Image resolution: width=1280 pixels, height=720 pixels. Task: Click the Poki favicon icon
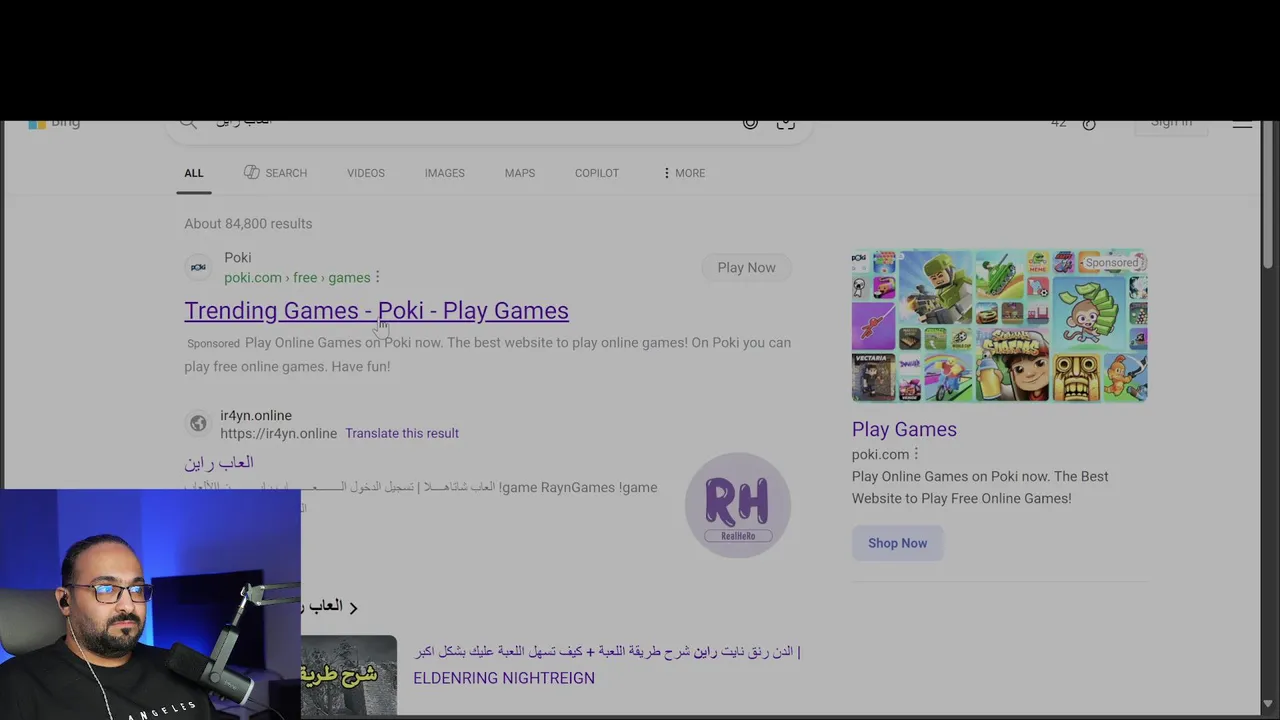[198, 267]
